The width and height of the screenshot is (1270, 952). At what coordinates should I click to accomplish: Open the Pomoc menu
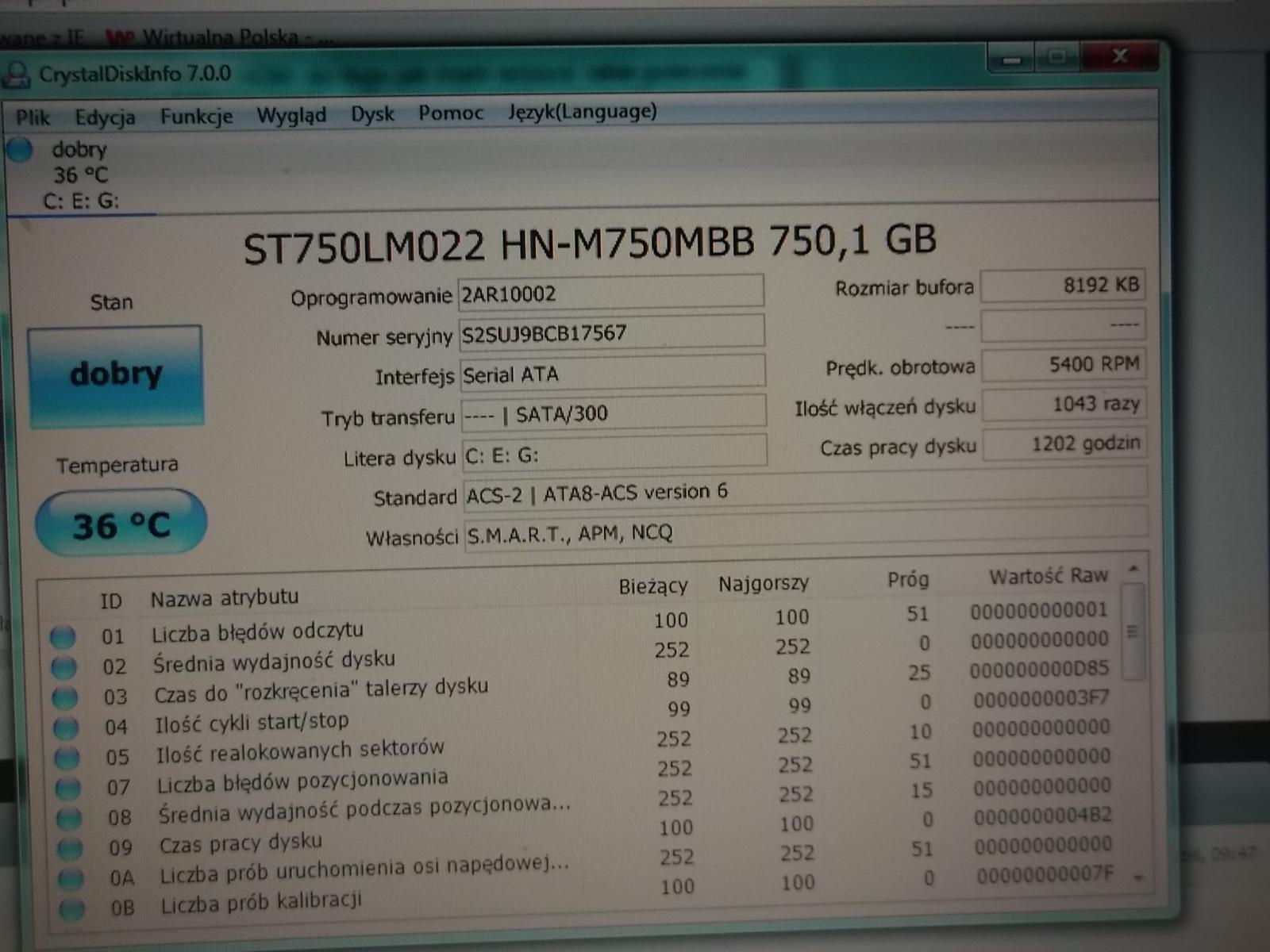tap(451, 113)
